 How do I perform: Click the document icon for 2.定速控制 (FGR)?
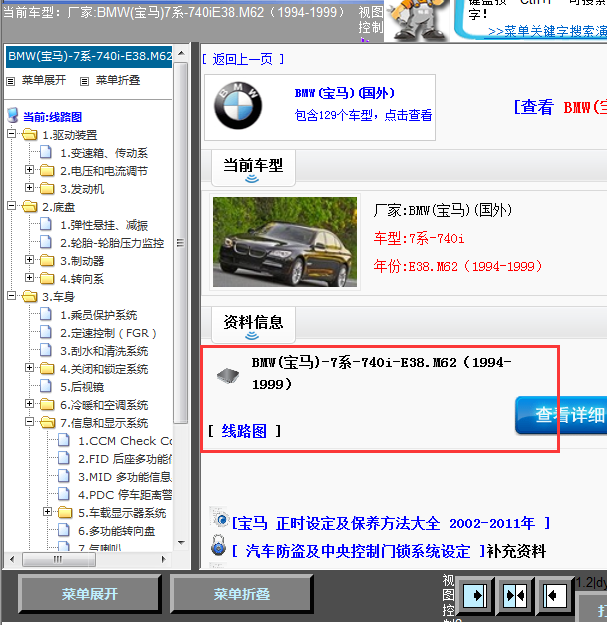(46, 332)
